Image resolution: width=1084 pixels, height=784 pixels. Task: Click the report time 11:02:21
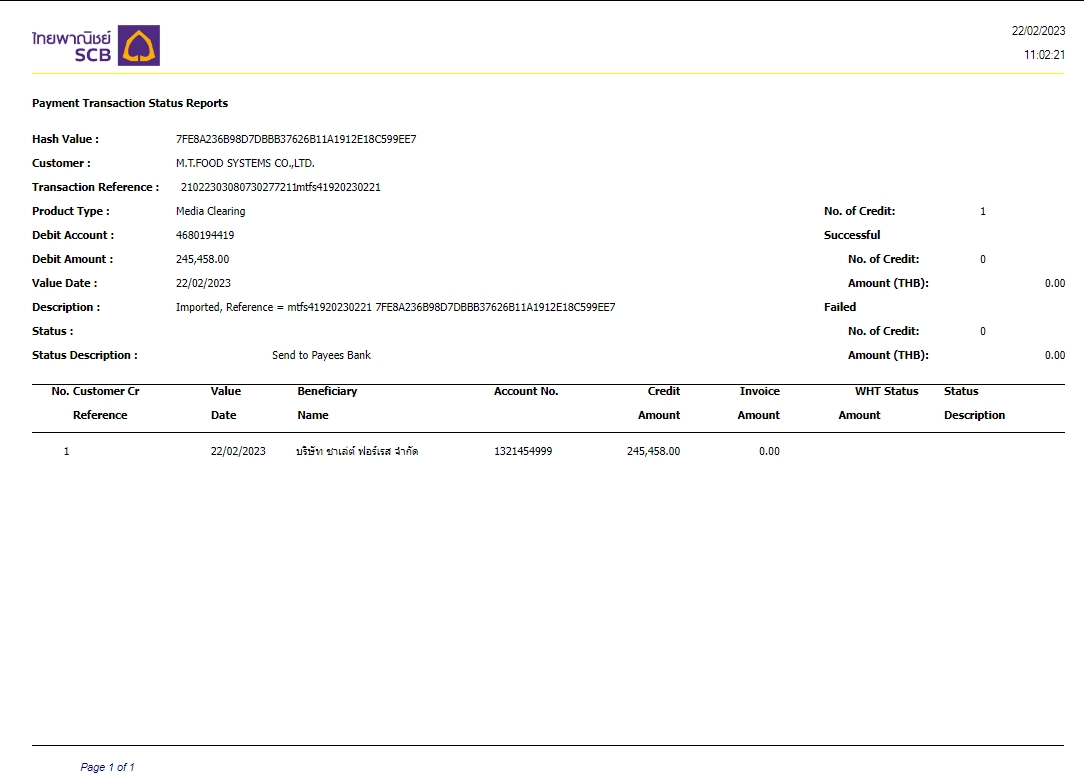[x=1044, y=55]
